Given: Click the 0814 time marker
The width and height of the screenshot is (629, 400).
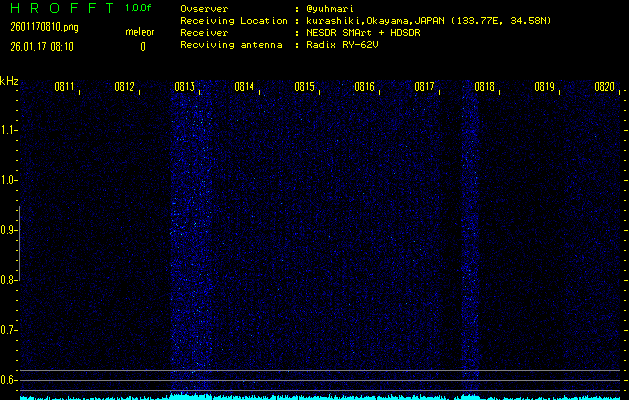Looking at the screenshot, I should (244, 87).
